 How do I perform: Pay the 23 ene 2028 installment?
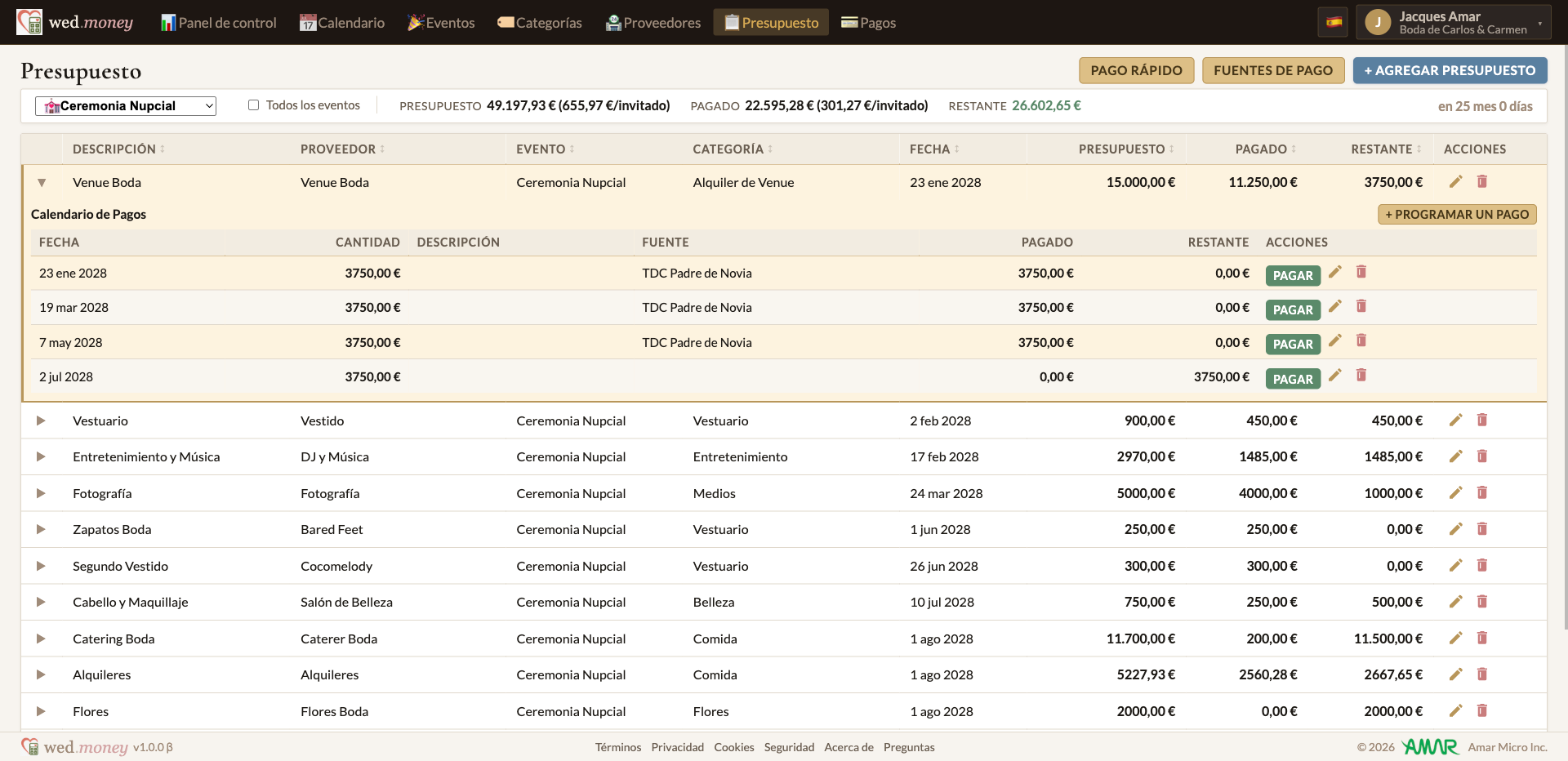point(1293,275)
